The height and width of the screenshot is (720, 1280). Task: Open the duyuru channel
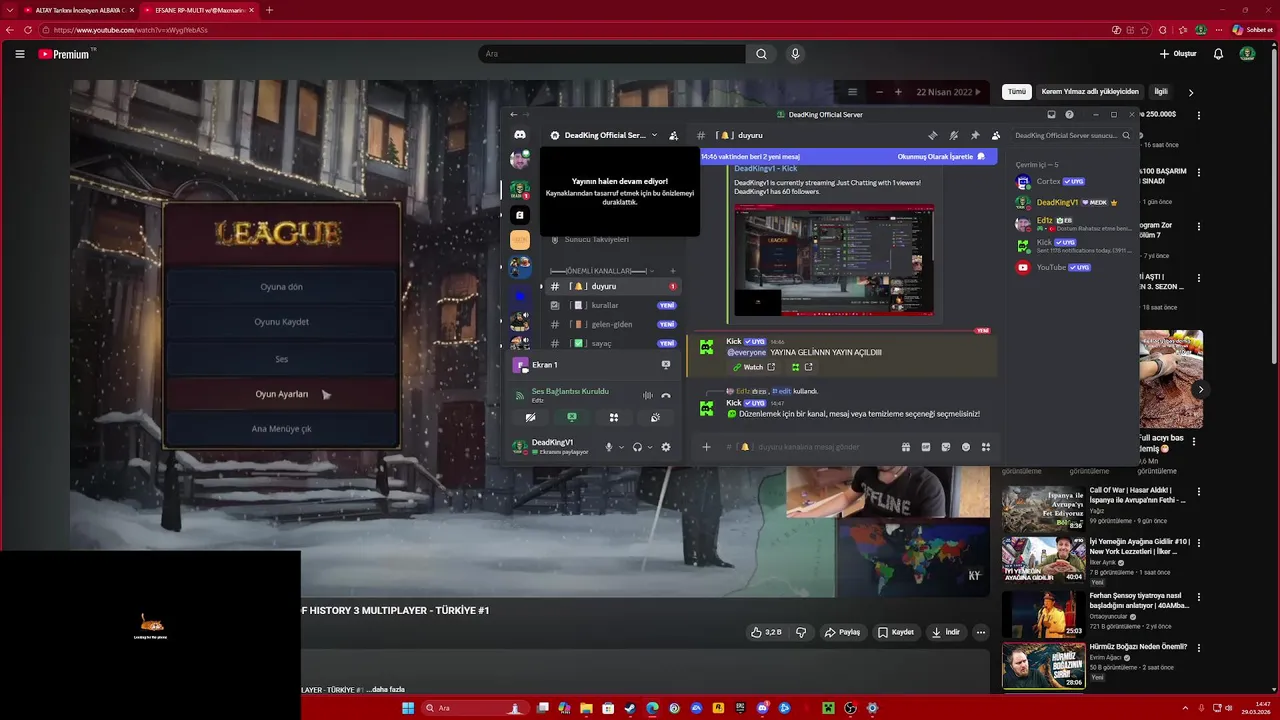pos(613,286)
